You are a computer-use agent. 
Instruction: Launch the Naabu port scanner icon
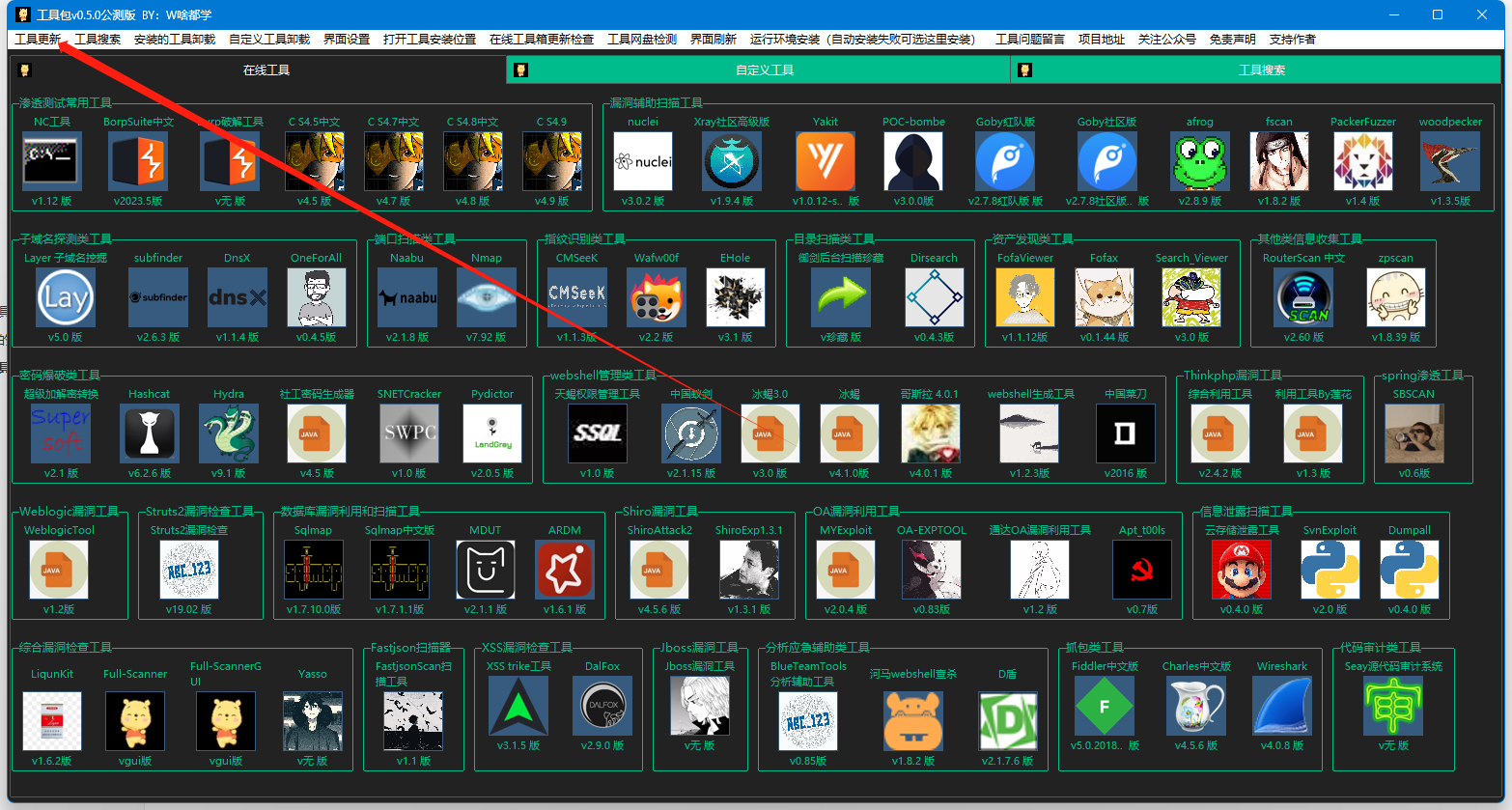click(407, 297)
